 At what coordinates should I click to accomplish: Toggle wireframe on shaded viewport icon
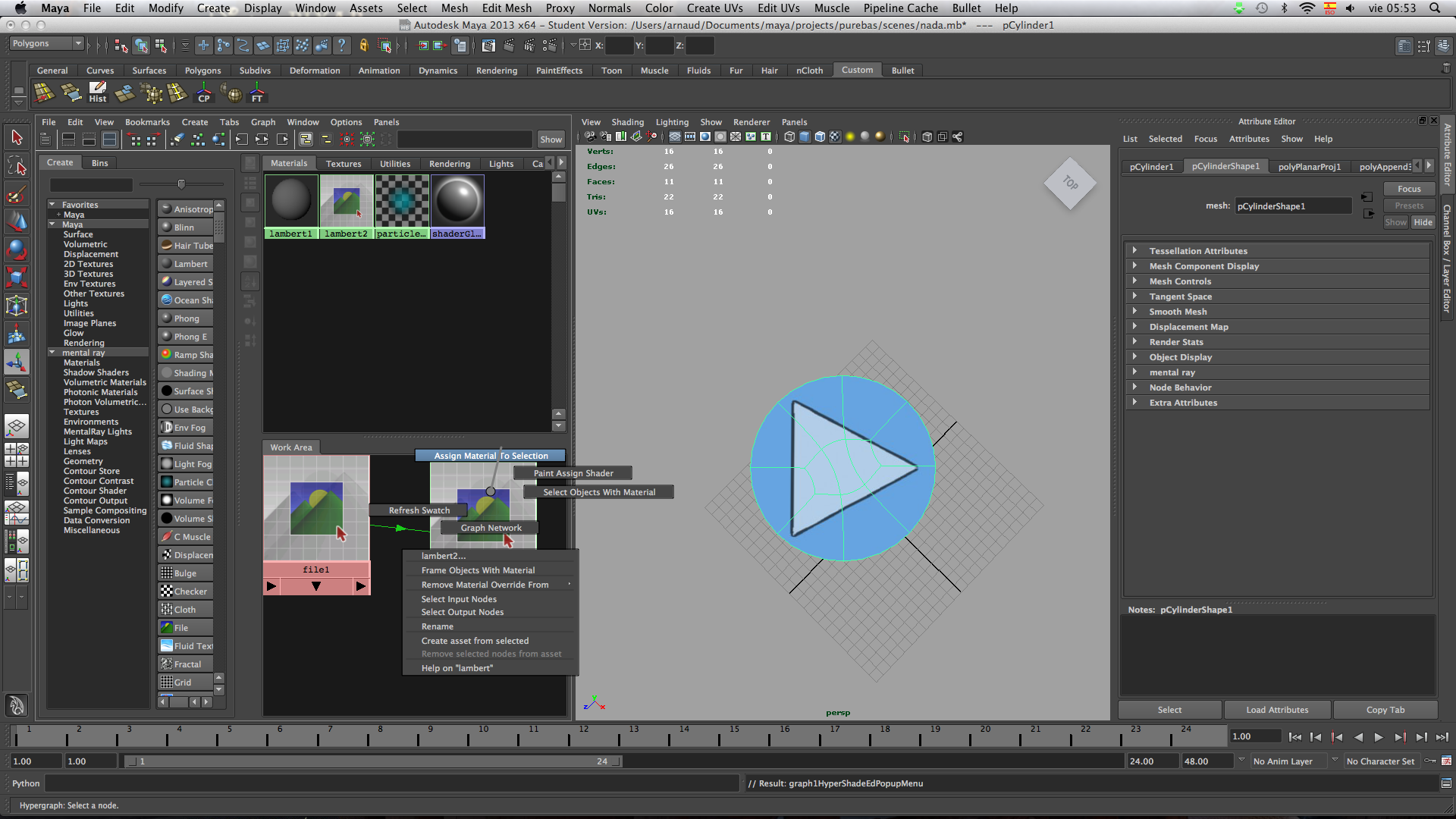pyautogui.click(x=820, y=137)
